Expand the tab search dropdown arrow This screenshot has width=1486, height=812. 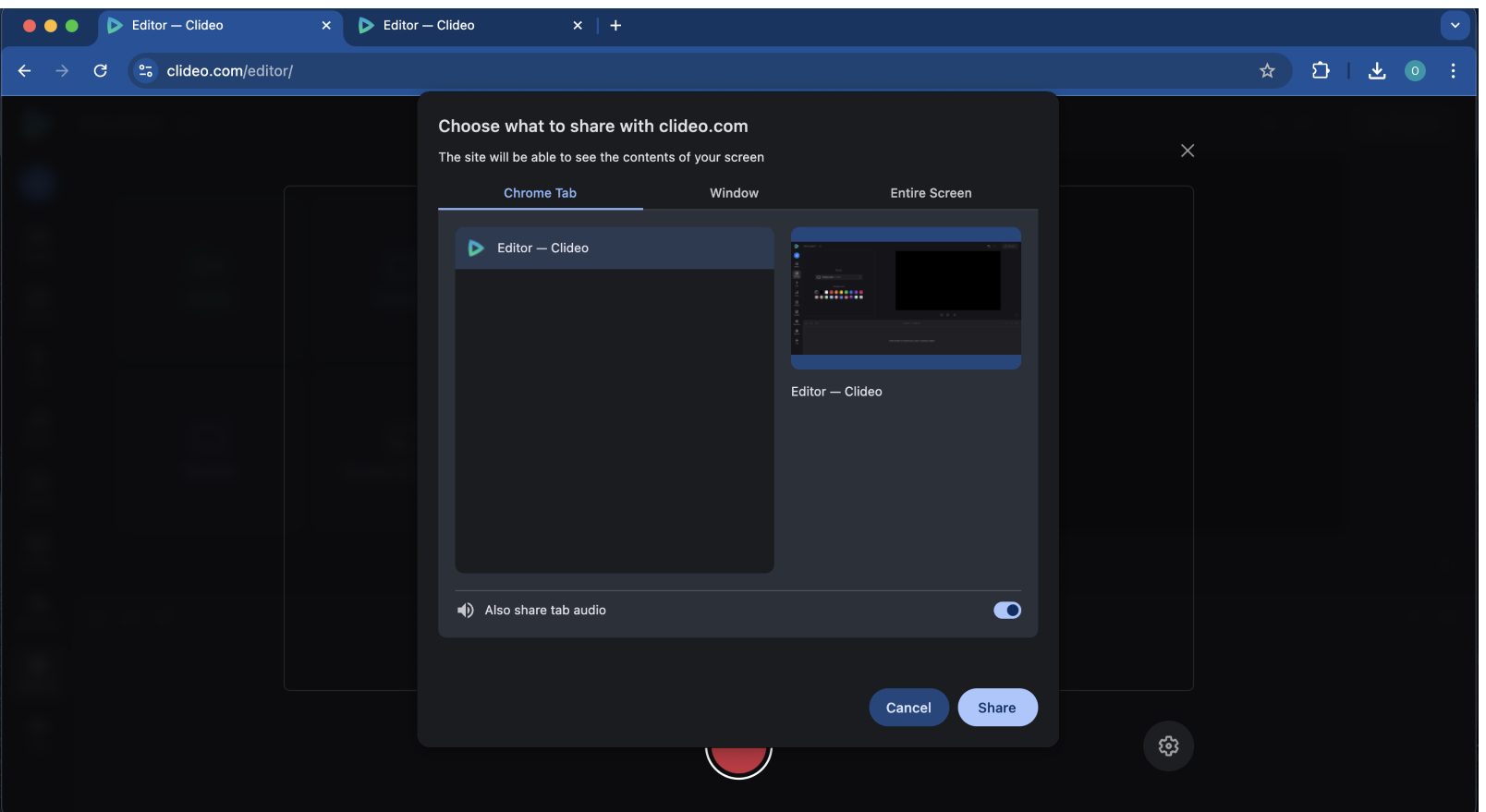point(1455,26)
